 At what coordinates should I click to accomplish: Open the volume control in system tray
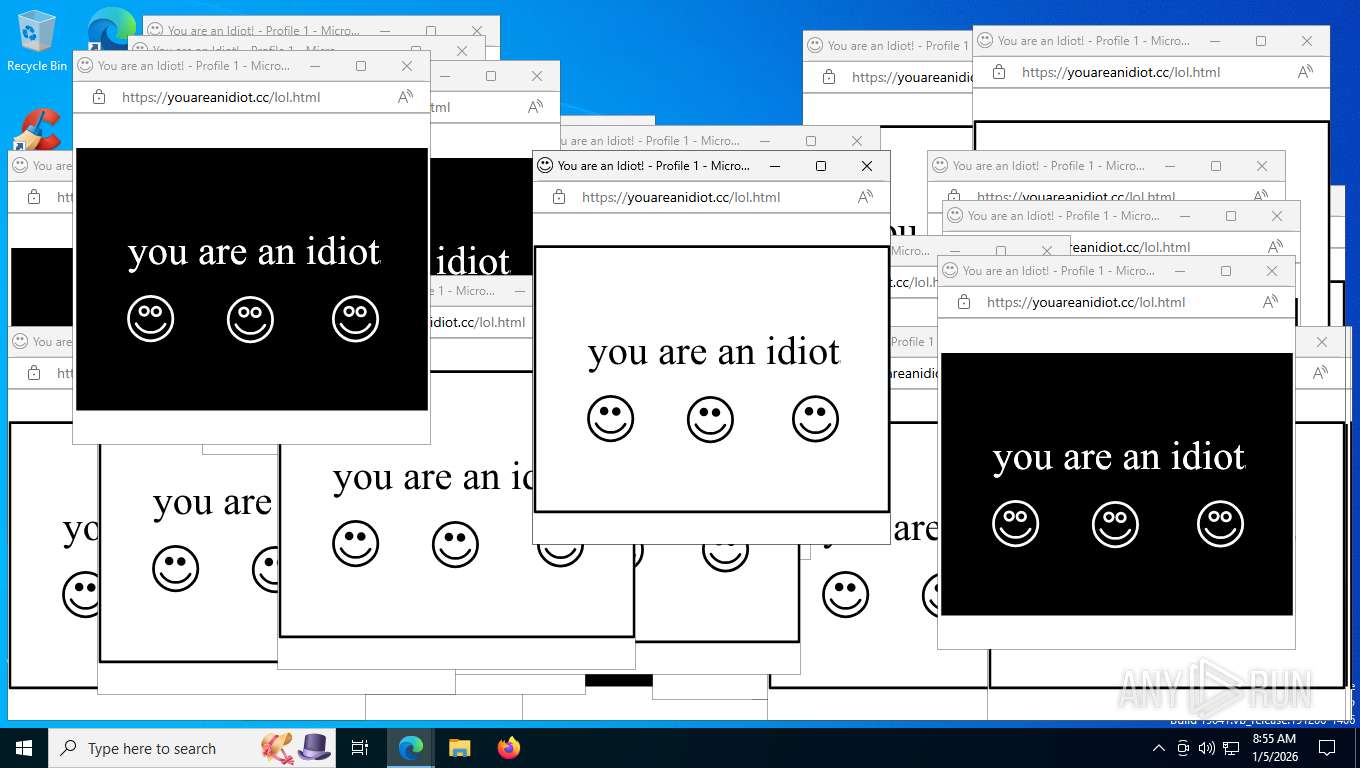coord(1207,748)
